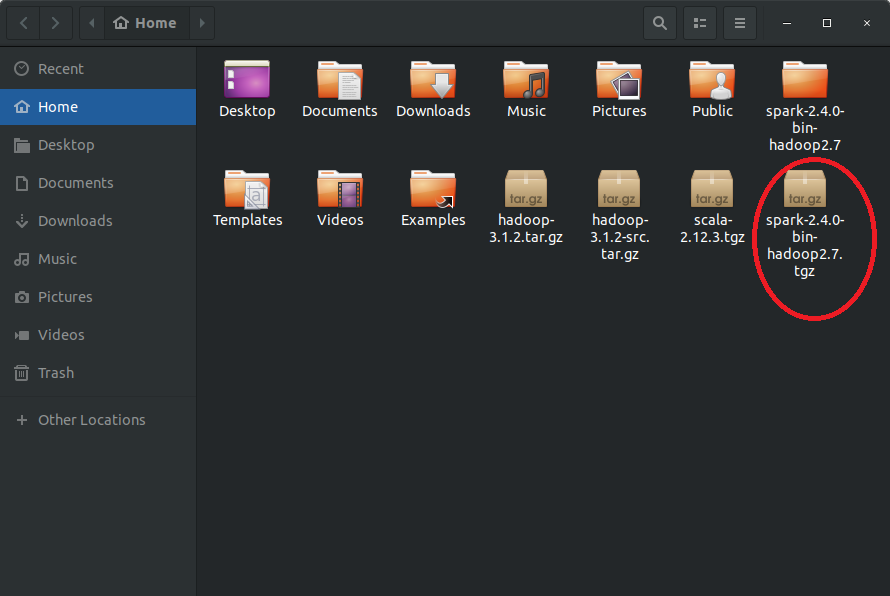This screenshot has width=890, height=596.
Task: Click the left path-bar chevron
Action: (x=92, y=23)
